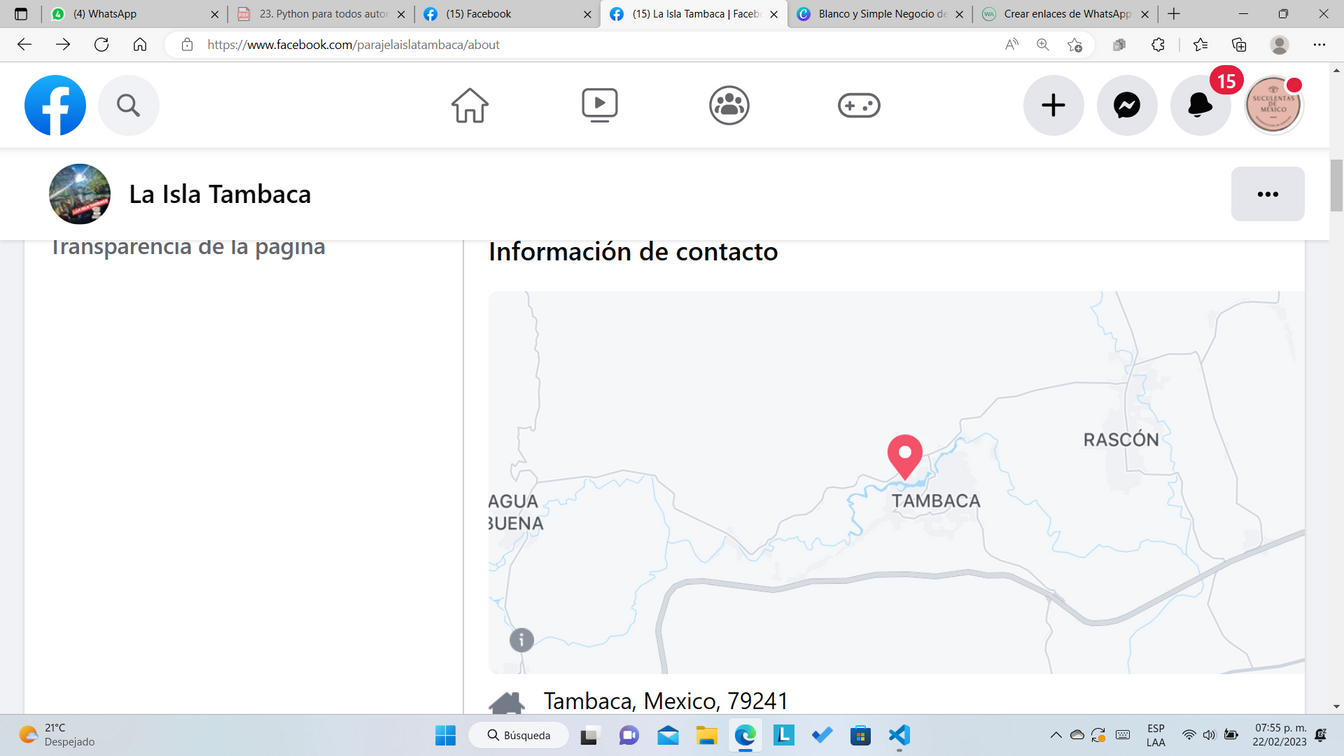
Task: Open the page three-dots options menu
Action: click(1267, 194)
